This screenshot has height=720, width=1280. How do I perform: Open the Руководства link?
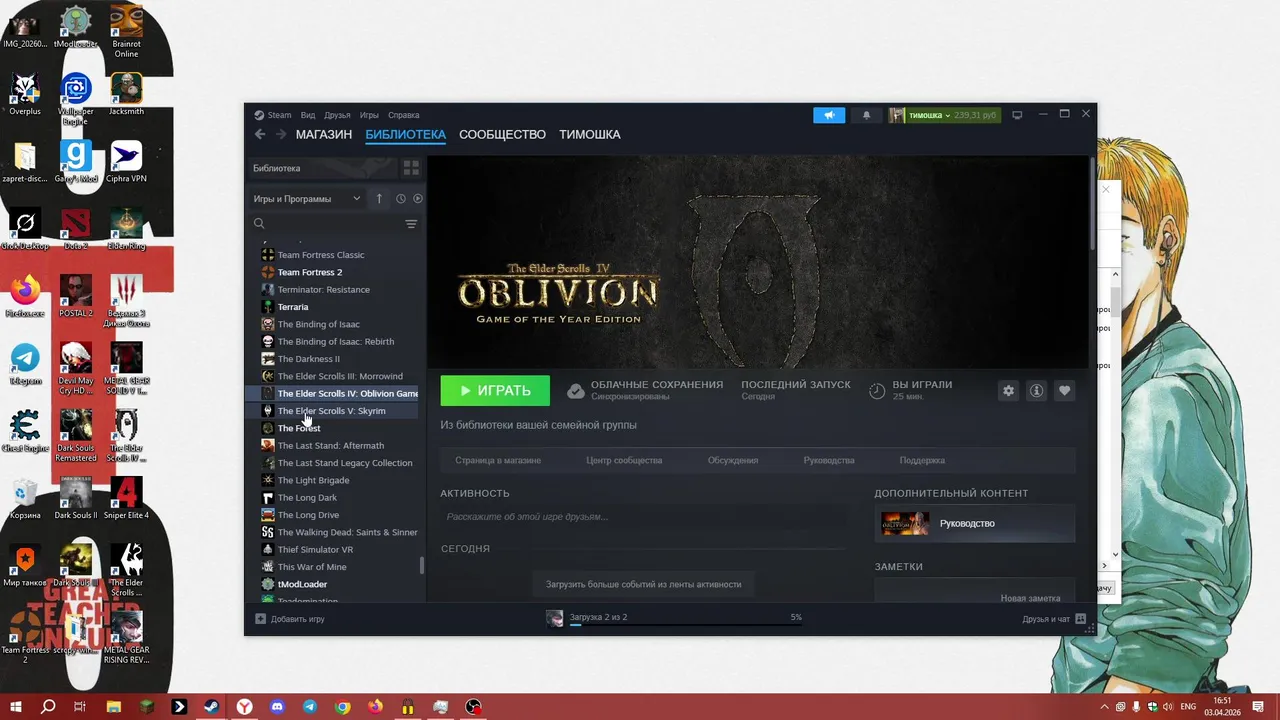click(x=829, y=460)
